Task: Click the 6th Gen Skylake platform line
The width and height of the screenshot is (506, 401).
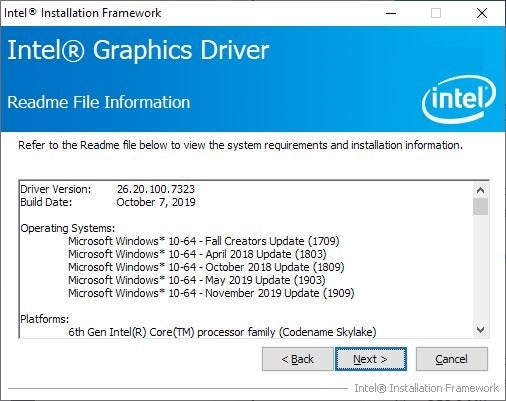Action: click(x=222, y=332)
